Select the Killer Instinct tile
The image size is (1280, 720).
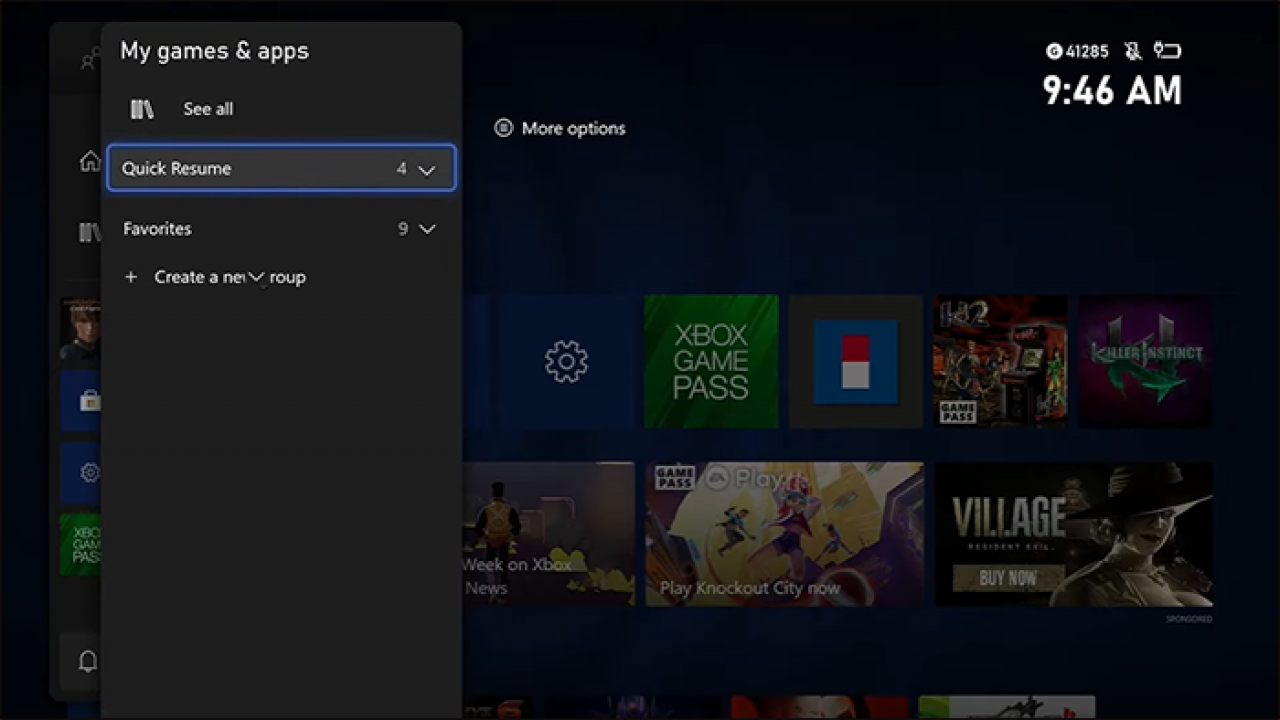[1145, 361]
